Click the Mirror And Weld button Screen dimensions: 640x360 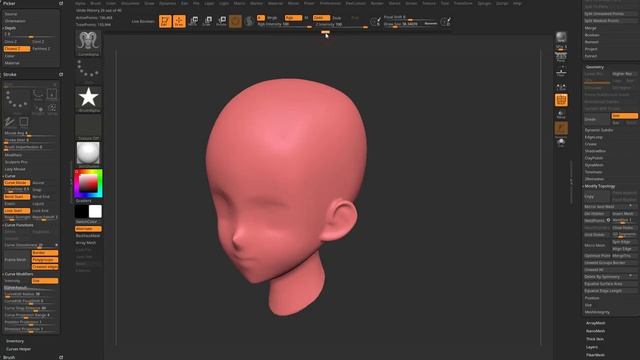tap(610, 207)
